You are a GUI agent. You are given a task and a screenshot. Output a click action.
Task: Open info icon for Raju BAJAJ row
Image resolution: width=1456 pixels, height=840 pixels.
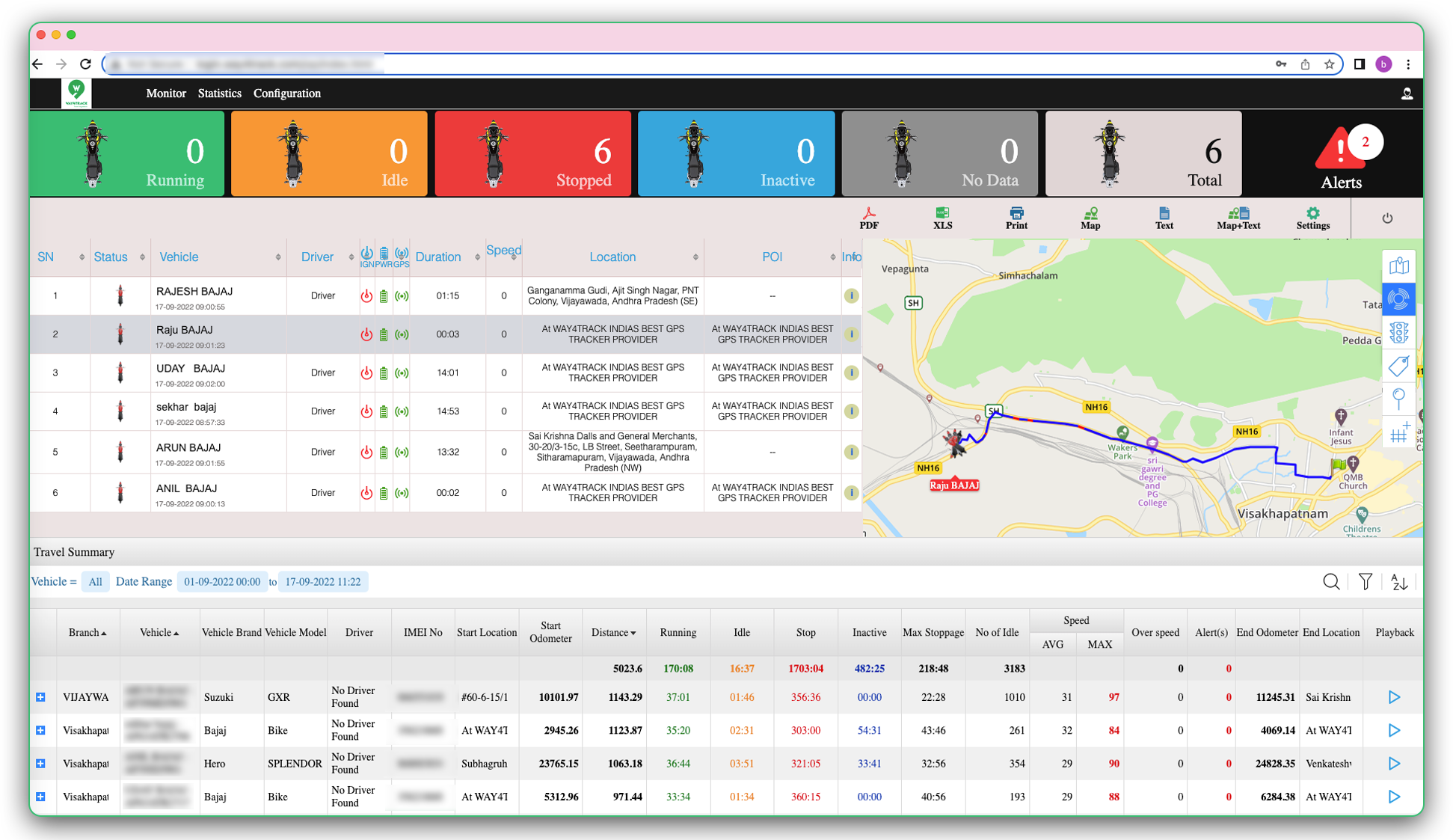[851, 334]
